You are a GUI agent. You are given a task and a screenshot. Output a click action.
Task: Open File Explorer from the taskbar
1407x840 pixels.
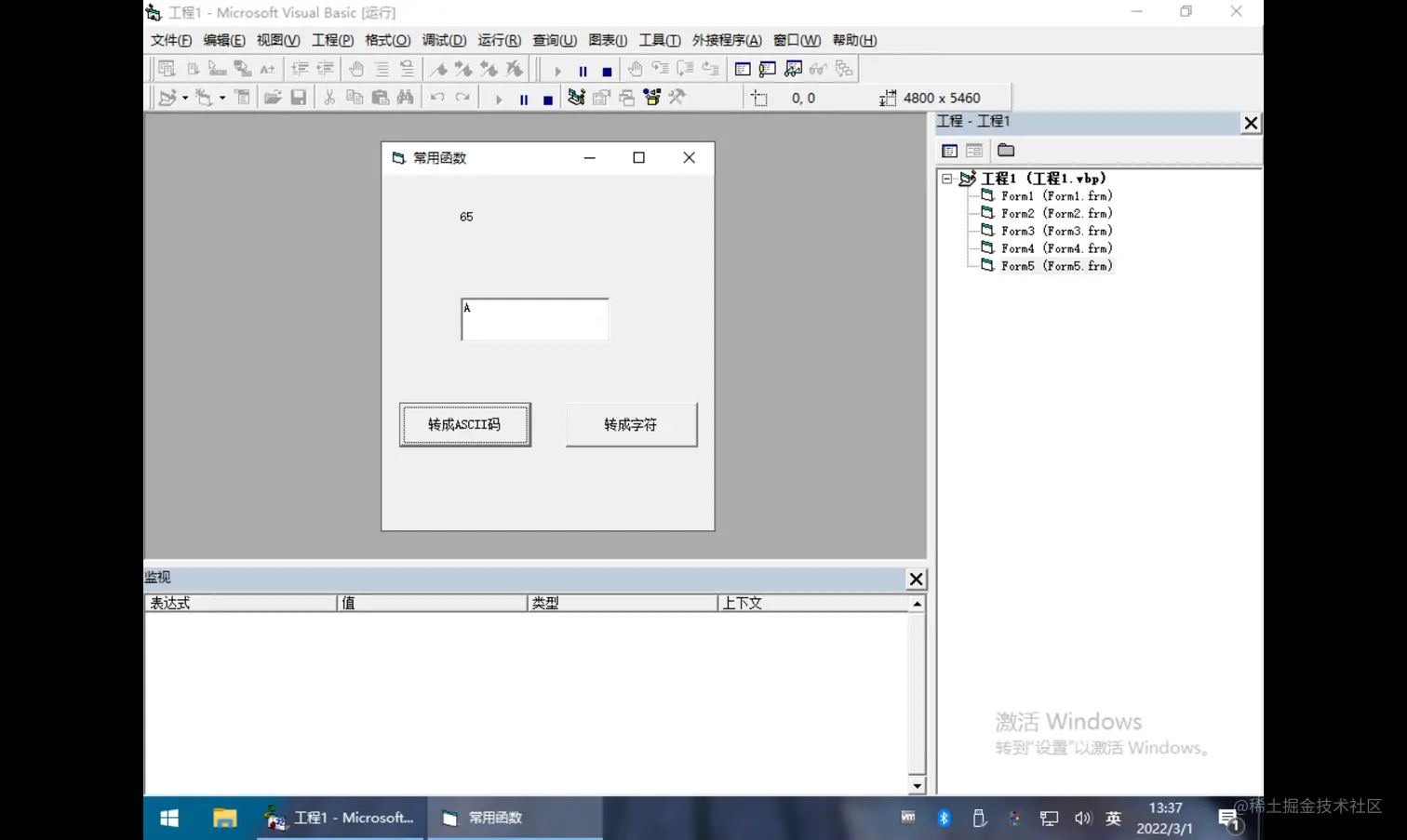224,818
